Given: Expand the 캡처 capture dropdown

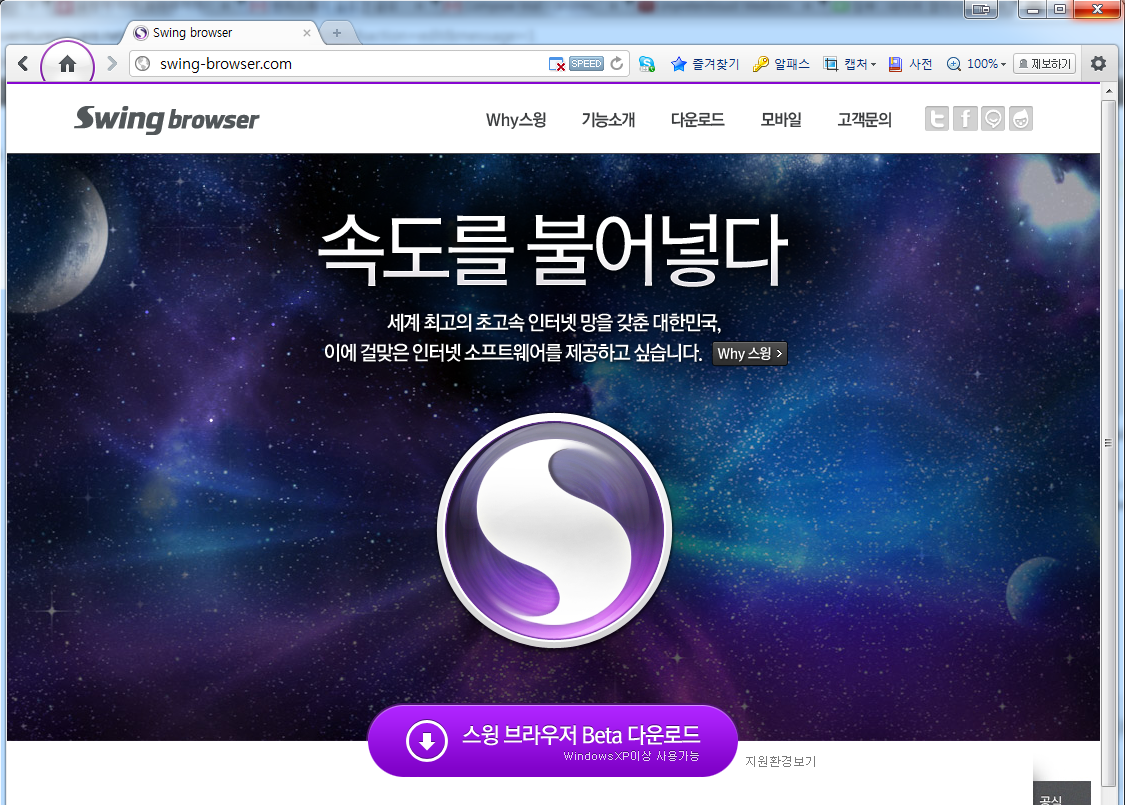Looking at the screenshot, I should click(849, 64).
